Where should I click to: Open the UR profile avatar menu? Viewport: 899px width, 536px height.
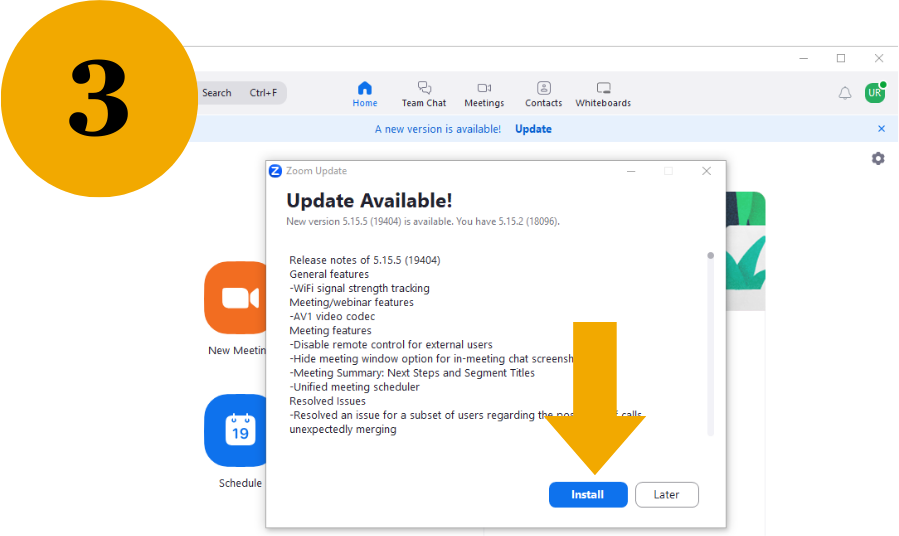click(875, 92)
